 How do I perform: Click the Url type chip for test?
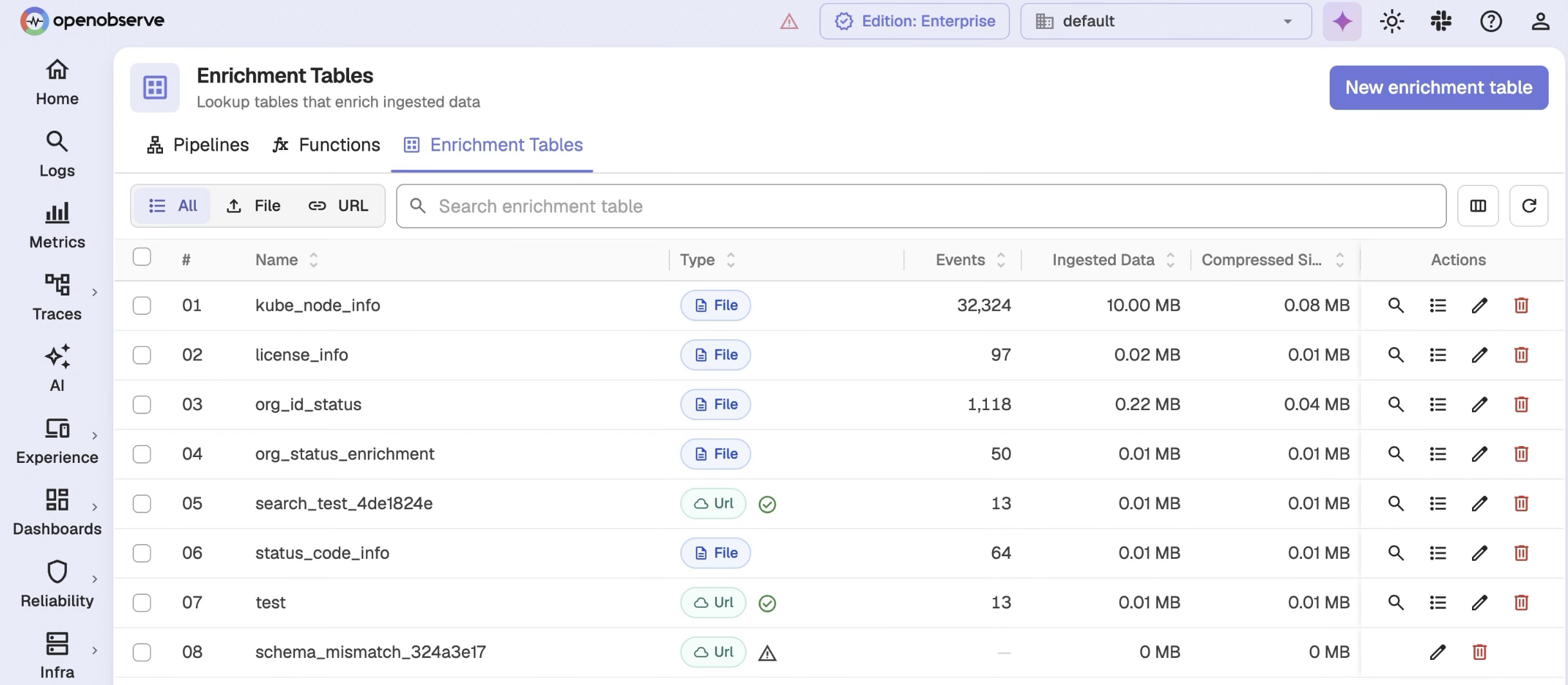[x=713, y=603]
